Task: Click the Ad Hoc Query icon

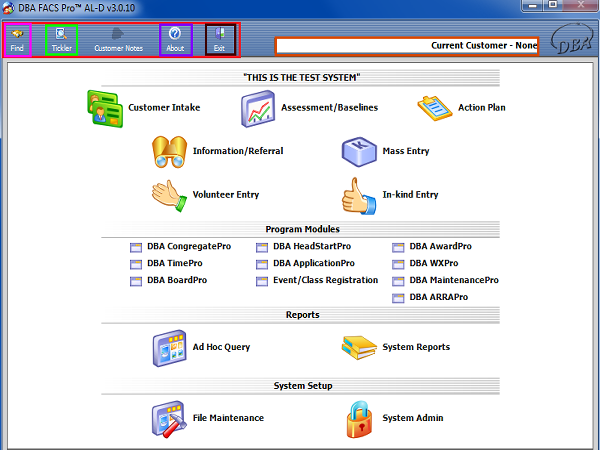Action: point(170,348)
